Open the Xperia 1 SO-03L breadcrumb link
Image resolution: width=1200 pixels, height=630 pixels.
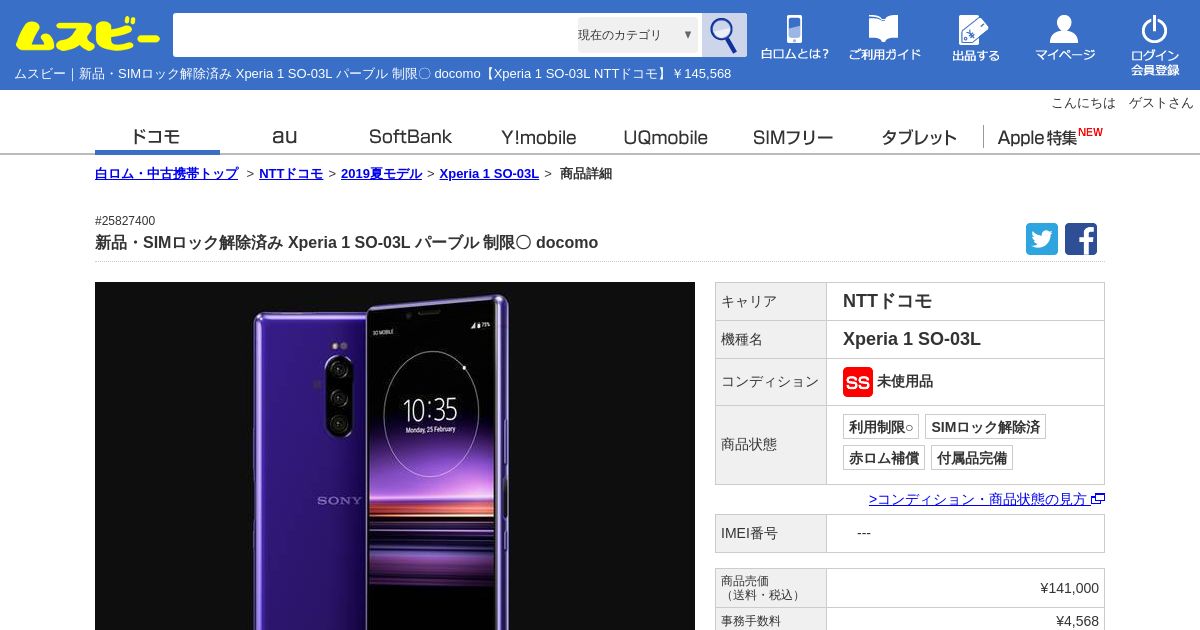[x=489, y=173]
